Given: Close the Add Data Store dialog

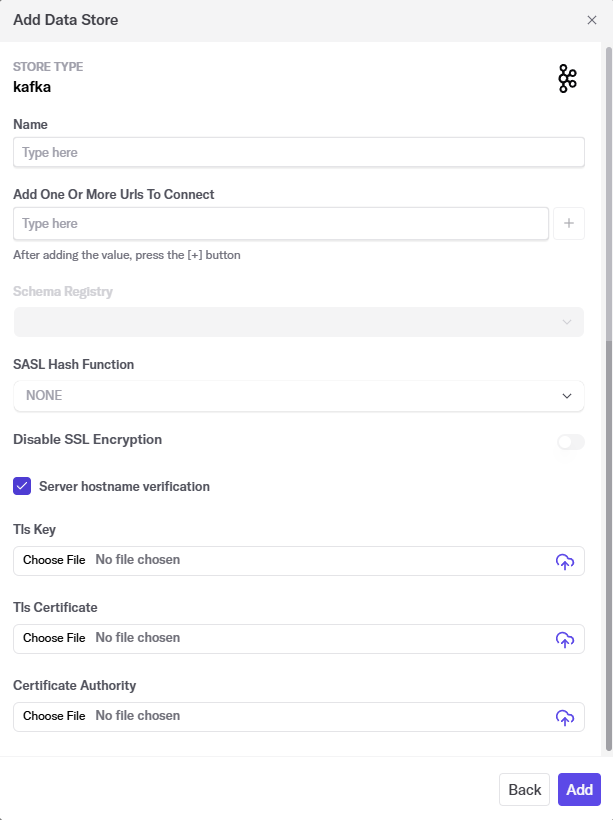Looking at the screenshot, I should tap(591, 20).
